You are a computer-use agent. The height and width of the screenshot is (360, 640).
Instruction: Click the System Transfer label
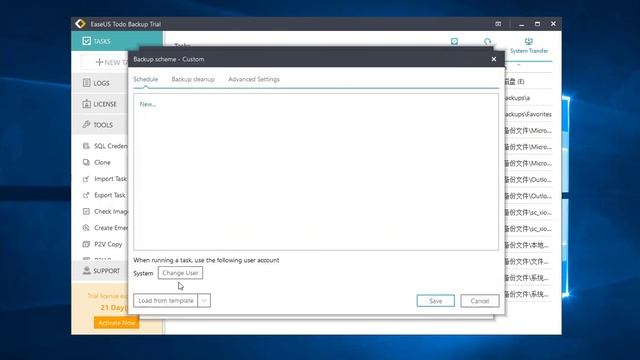click(529, 51)
